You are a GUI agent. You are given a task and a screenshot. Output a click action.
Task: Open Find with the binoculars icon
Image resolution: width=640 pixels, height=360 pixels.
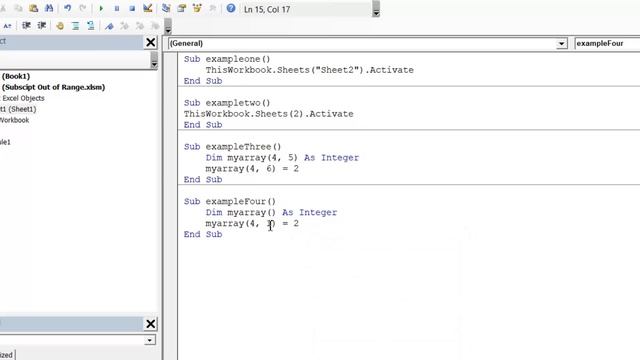(49, 9)
